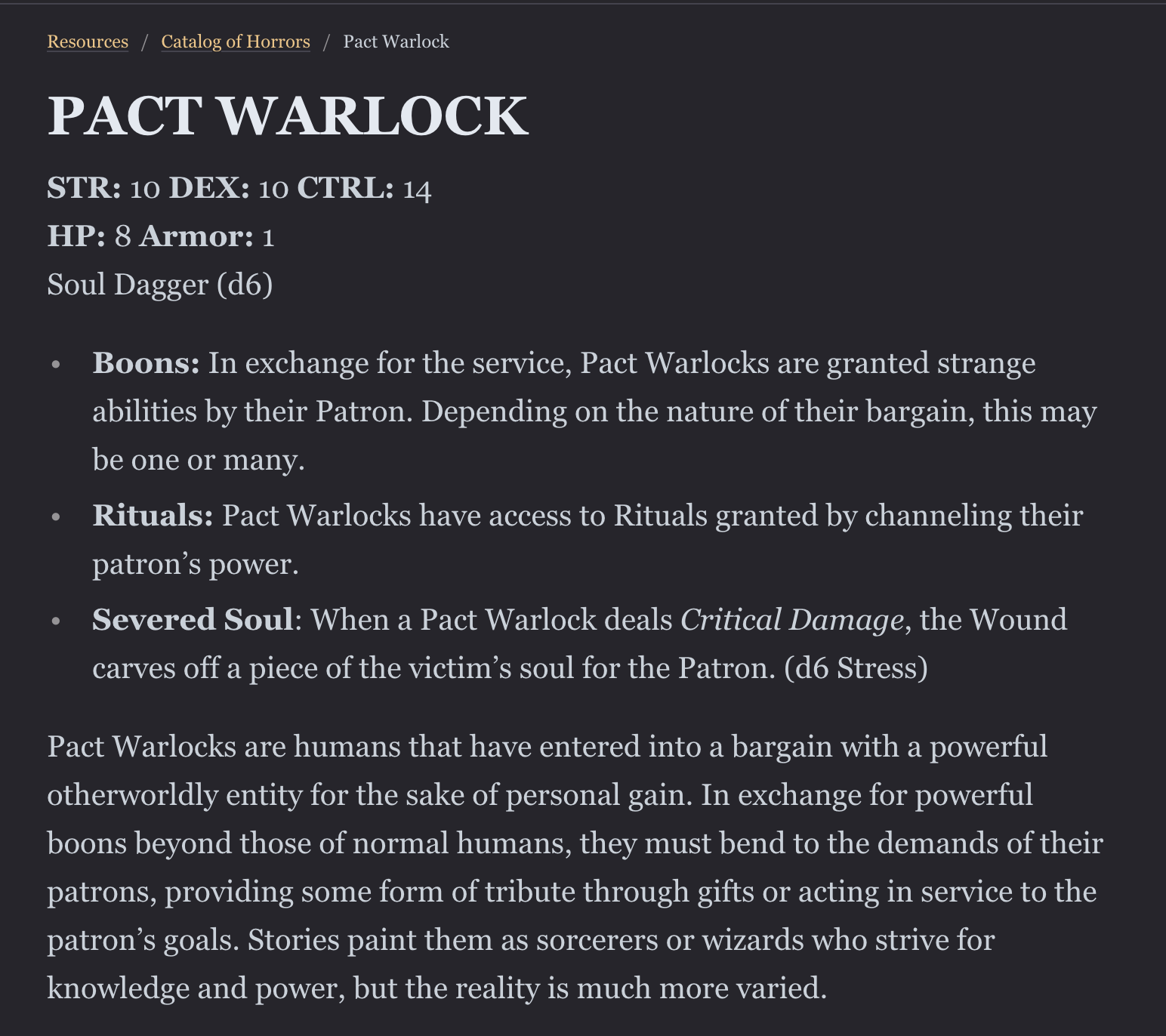Open the Resources breadcrumb link
Screen dimensions: 1166x1036
[87, 42]
